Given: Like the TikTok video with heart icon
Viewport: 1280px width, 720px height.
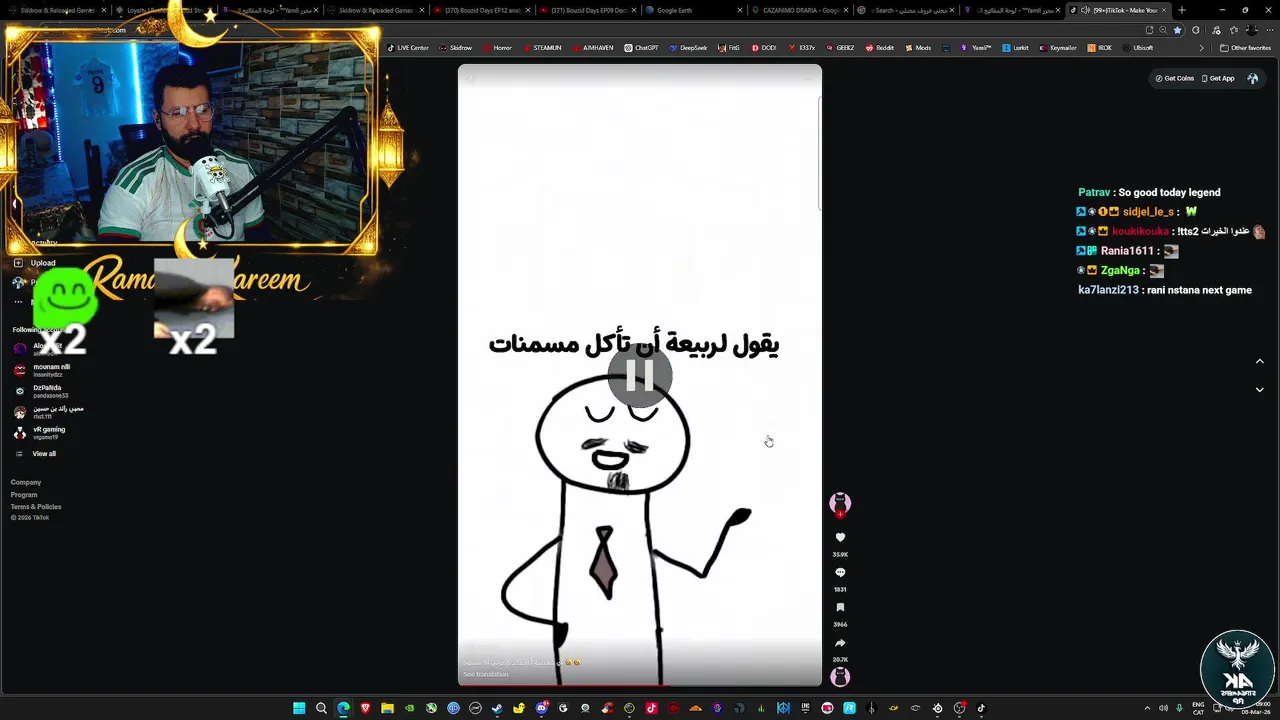Looking at the screenshot, I should tap(840, 538).
